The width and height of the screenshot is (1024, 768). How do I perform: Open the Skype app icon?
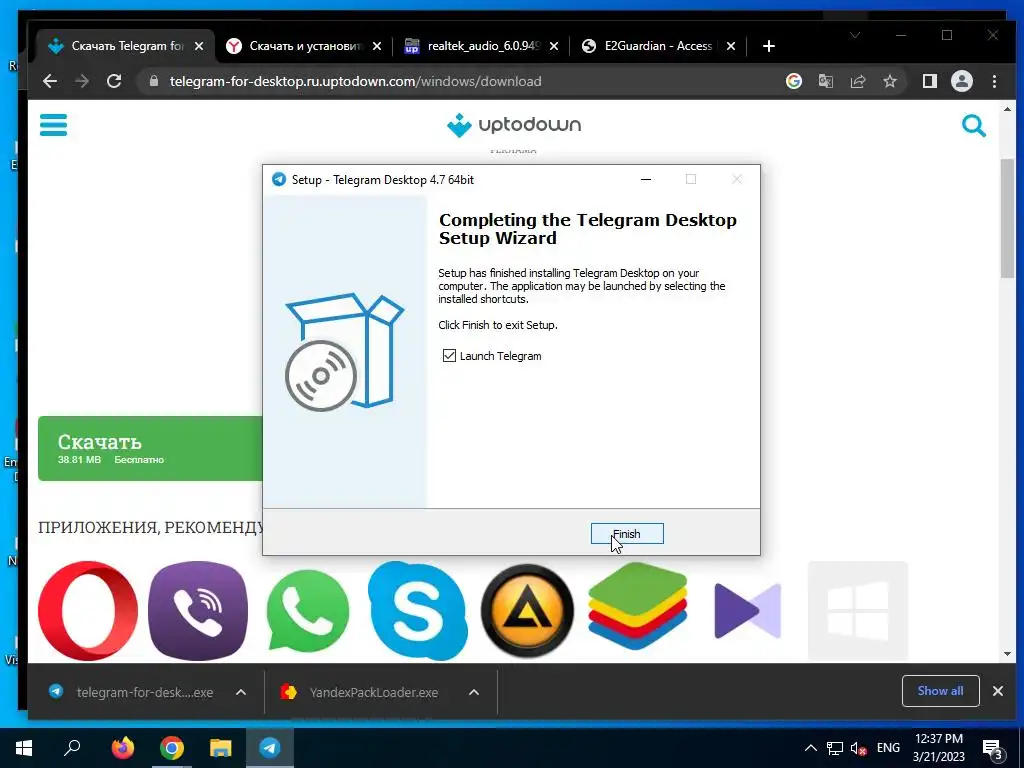pos(417,611)
